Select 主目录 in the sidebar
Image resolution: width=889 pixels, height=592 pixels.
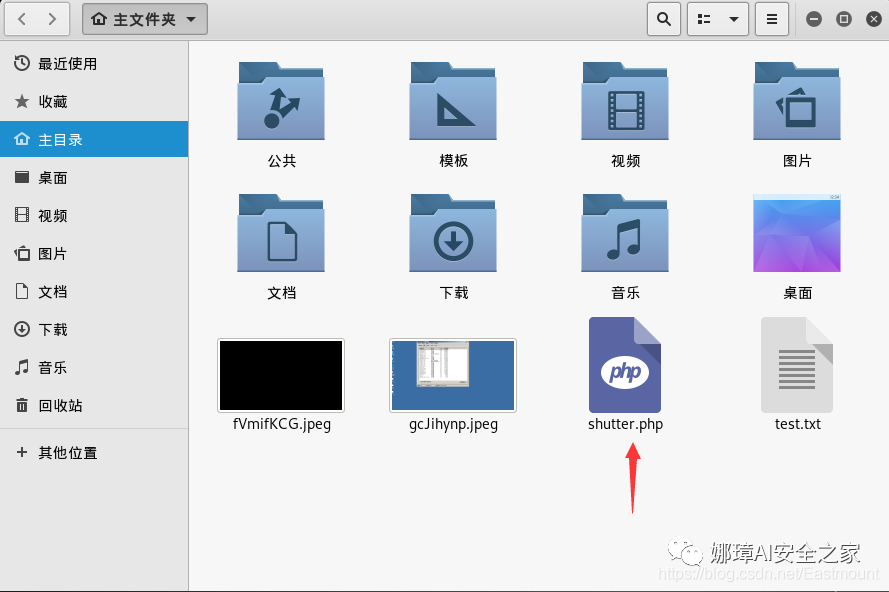click(x=94, y=139)
